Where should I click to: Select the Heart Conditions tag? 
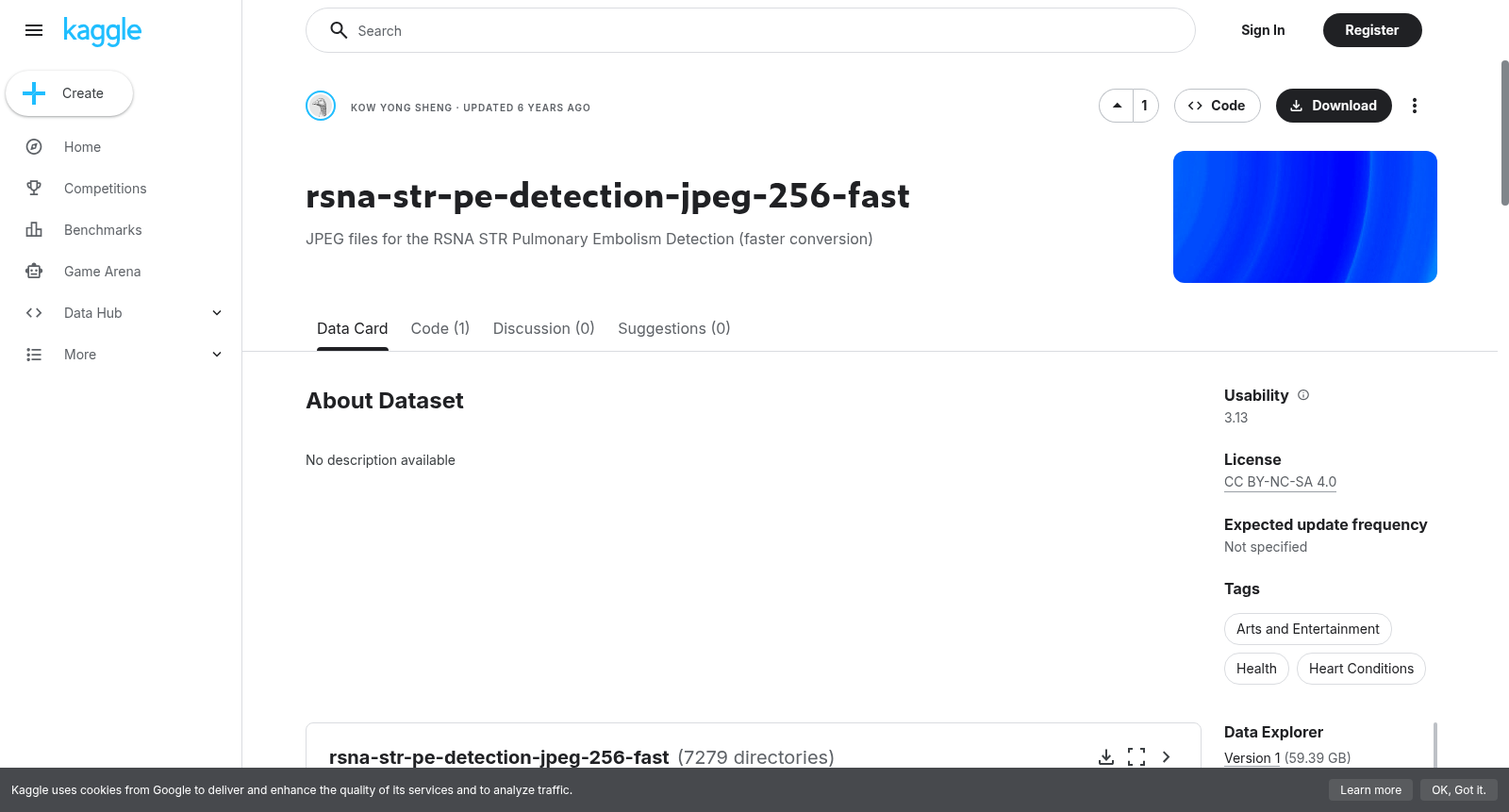[x=1361, y=669]
